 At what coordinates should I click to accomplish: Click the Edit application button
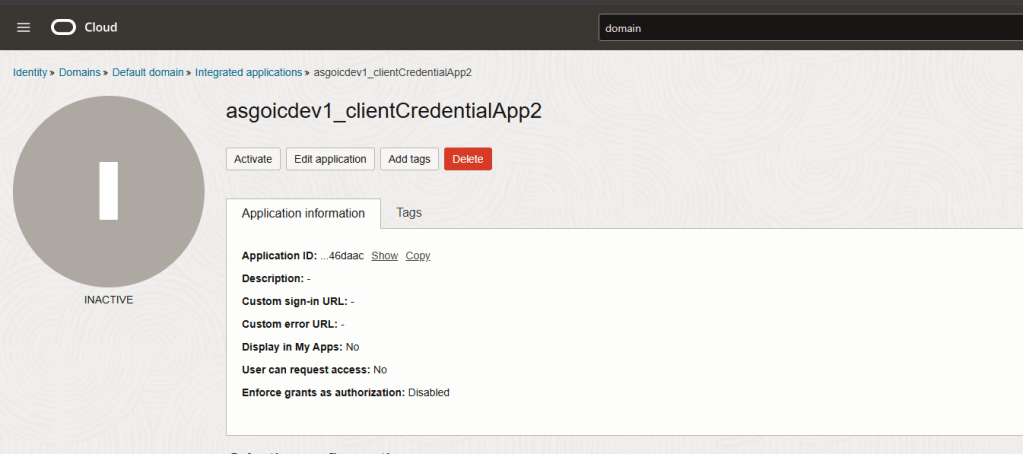330,159
